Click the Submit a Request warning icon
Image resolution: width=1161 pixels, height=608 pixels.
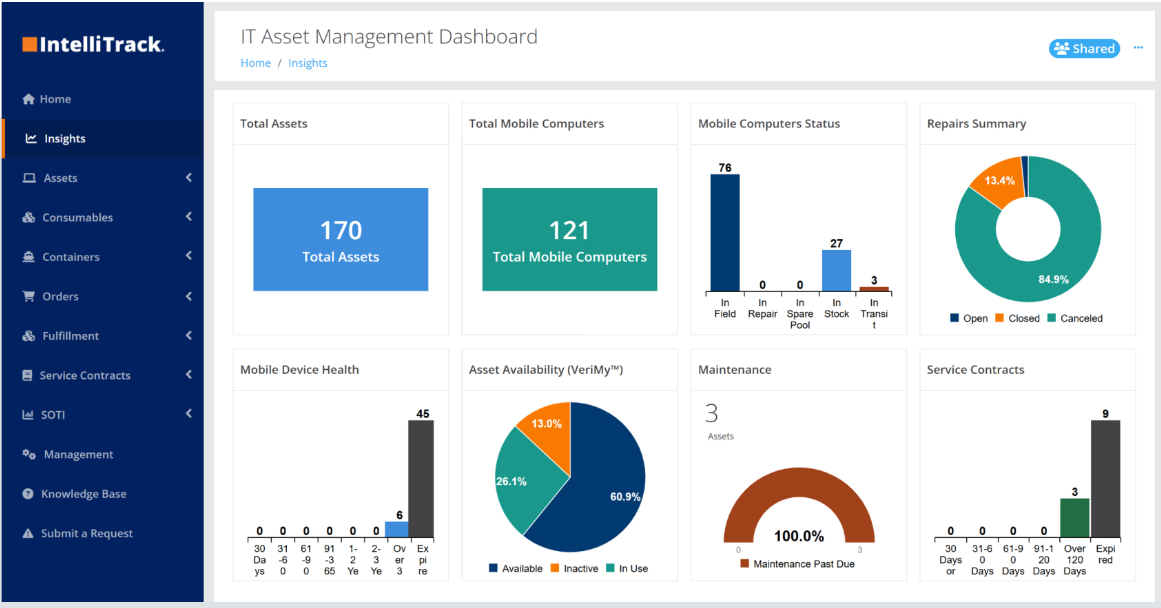coord(28,534)
